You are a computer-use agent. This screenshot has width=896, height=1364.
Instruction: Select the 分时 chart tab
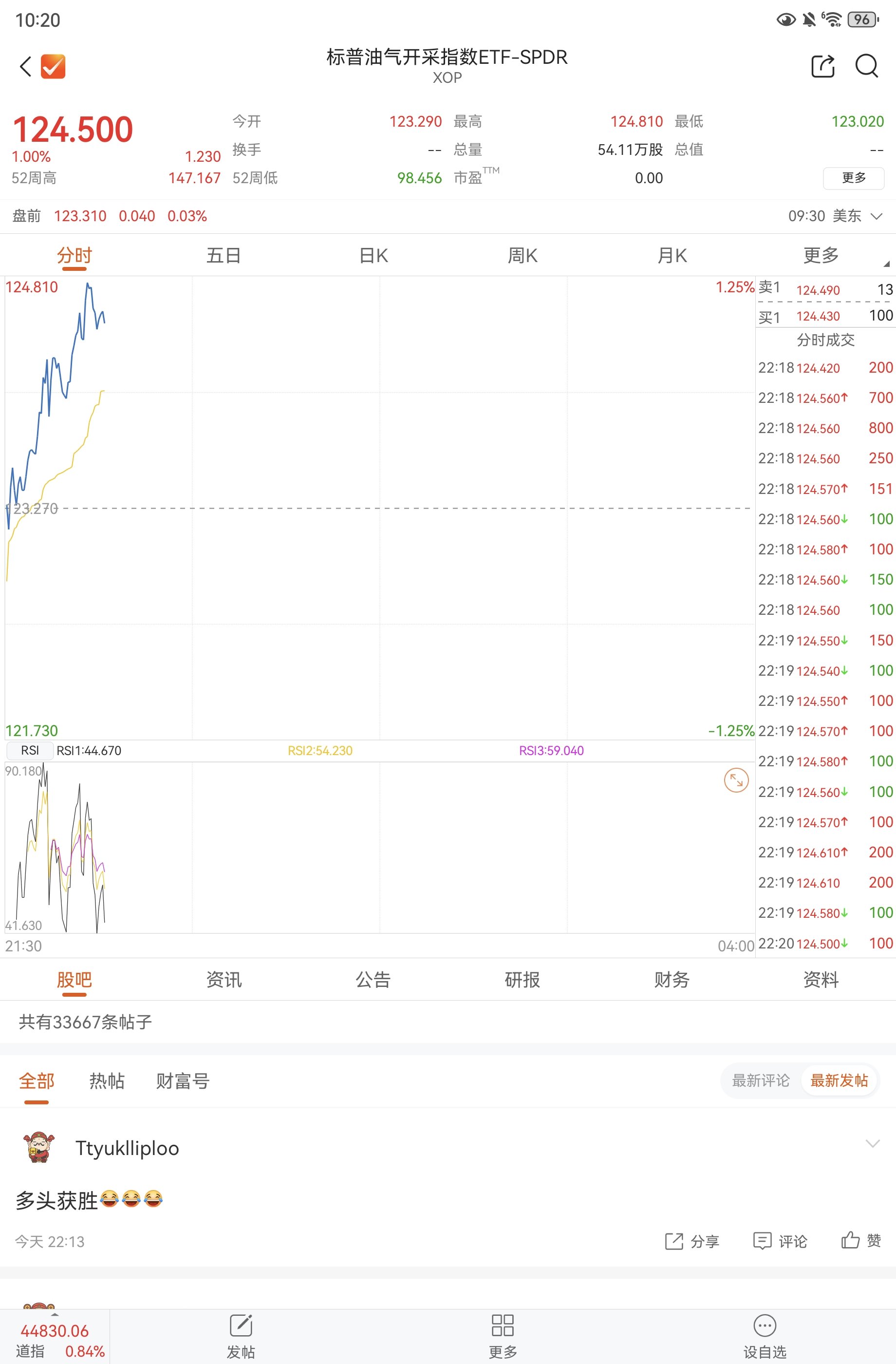pos(75,256)
